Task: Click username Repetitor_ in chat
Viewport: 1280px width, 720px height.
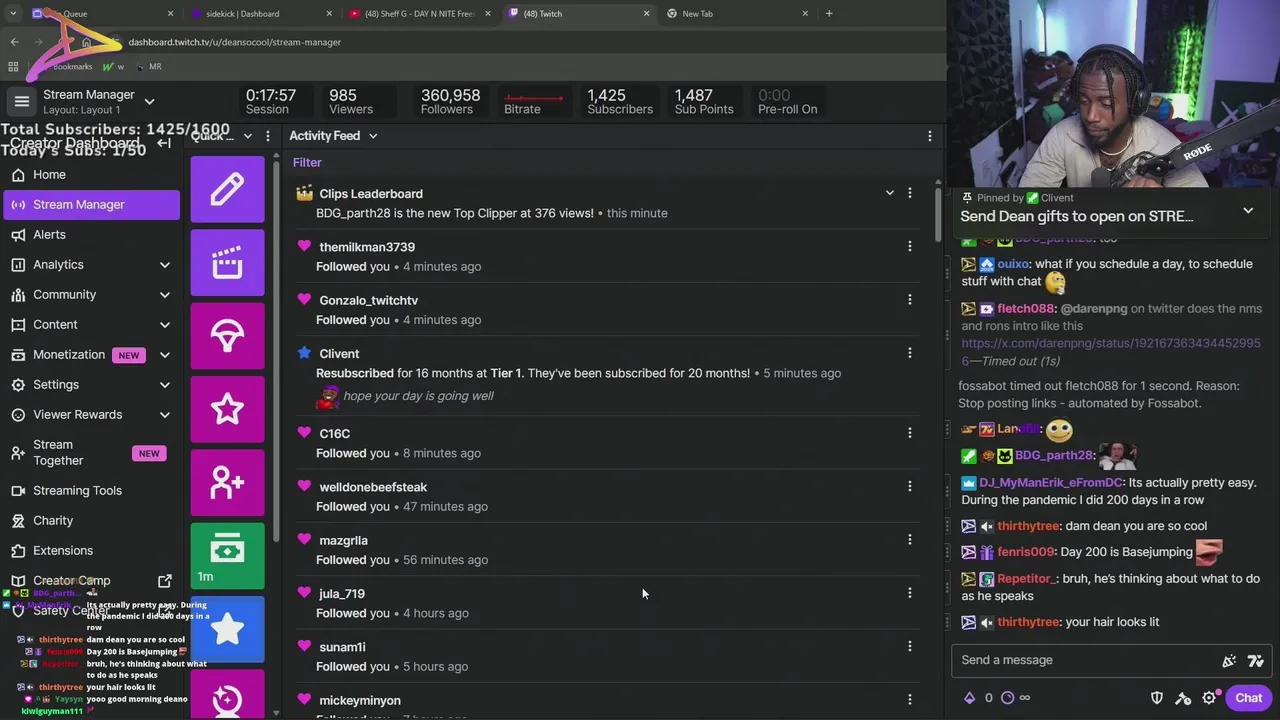Action: (x=1025, y=578)
